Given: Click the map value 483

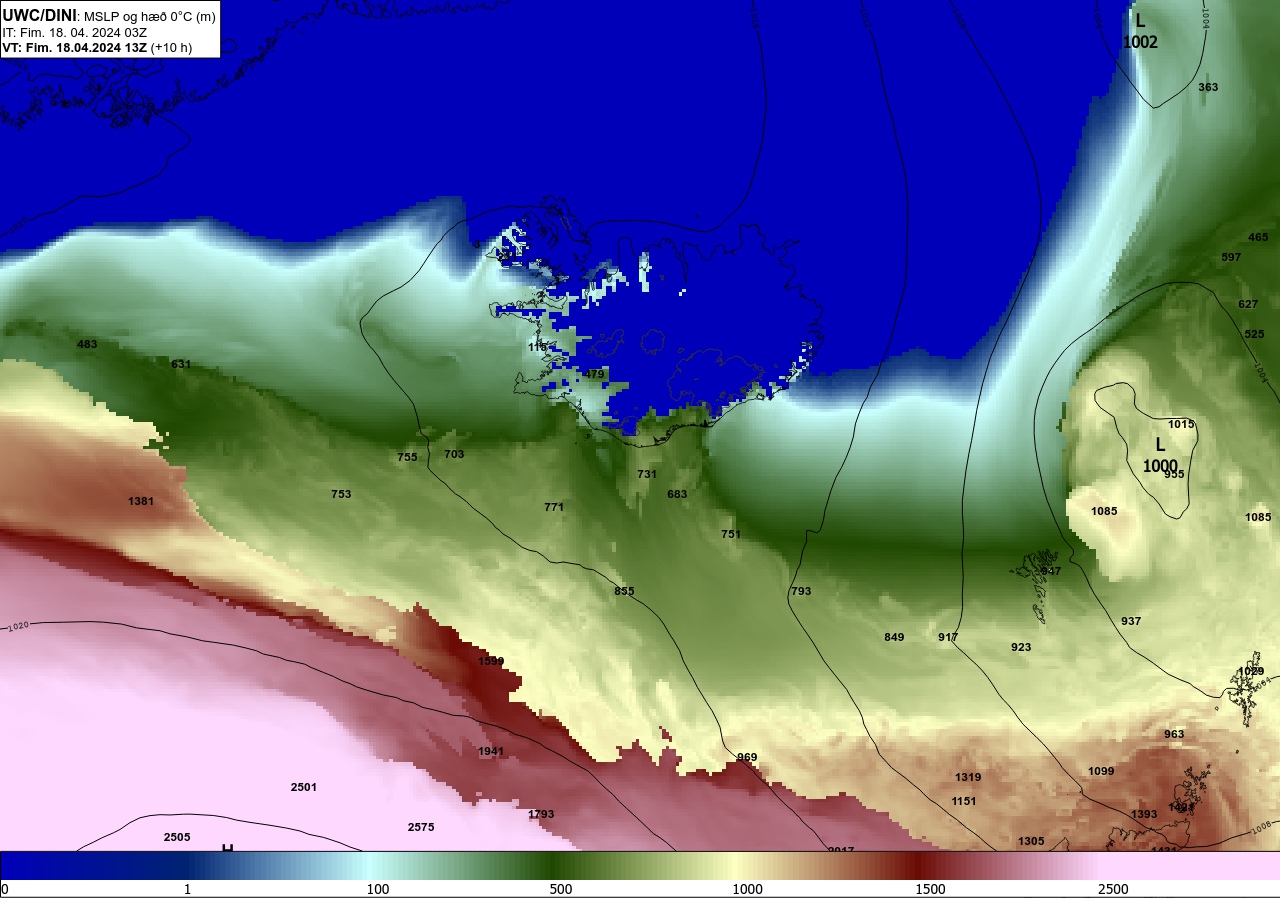Looking at the screenshot, I should tap(87, 344).
